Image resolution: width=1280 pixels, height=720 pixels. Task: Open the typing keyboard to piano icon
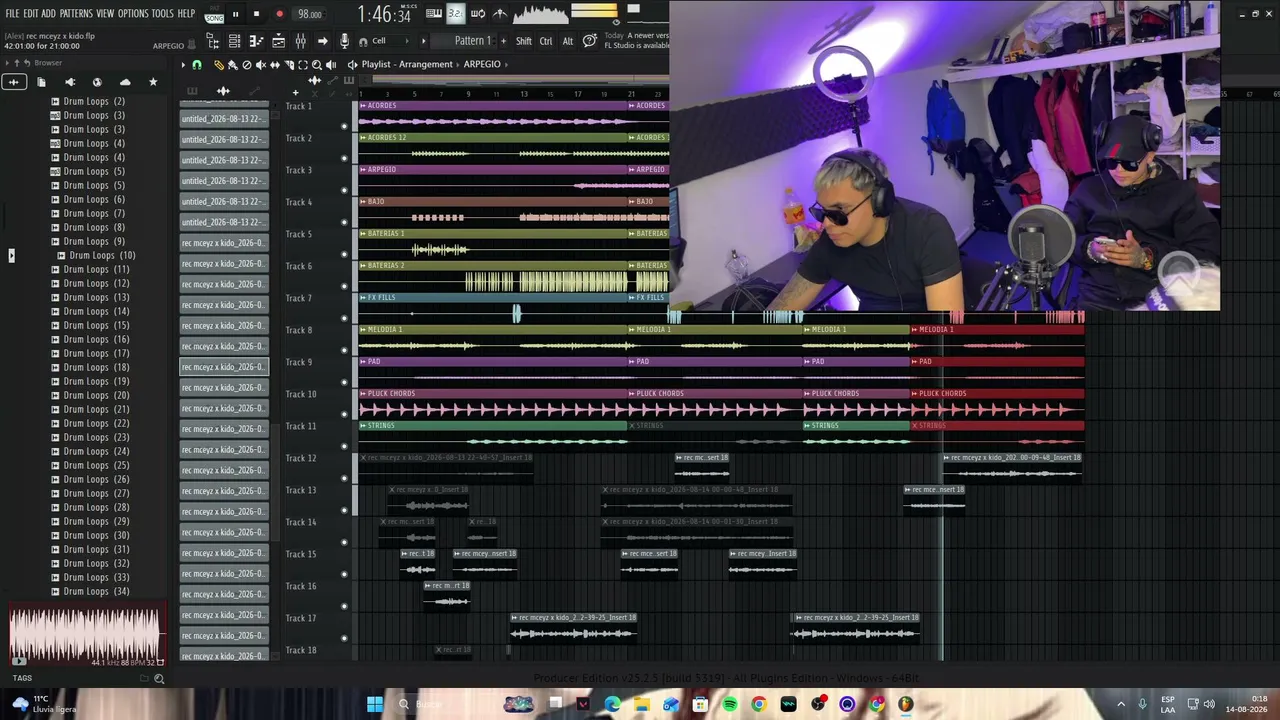[434, 14]
